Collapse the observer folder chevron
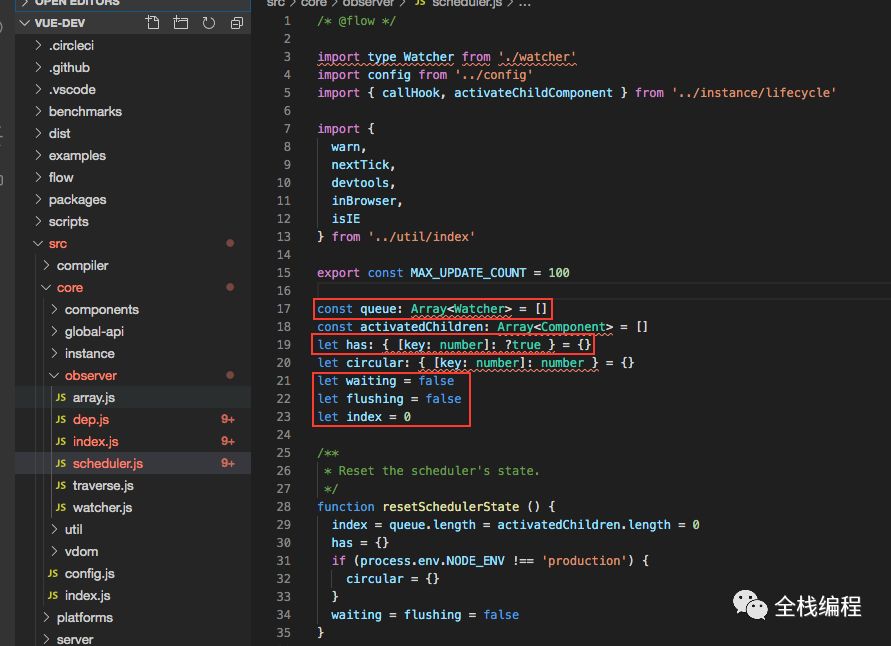 pos(54,375)
